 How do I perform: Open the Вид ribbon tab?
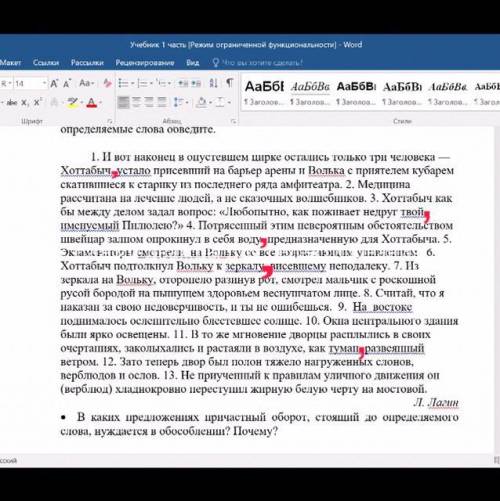(193, 63)
